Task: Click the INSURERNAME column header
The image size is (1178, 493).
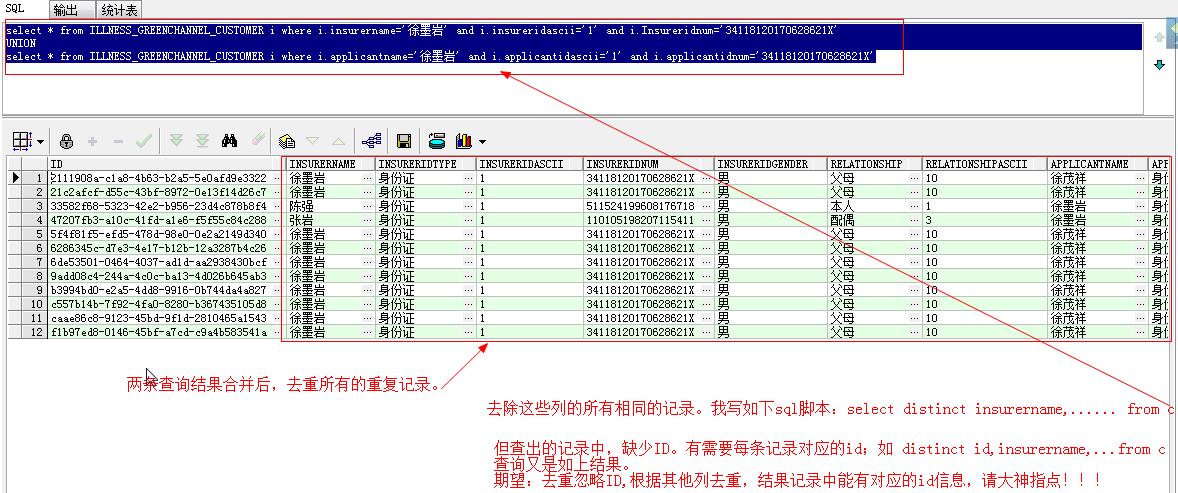Action: click(331, 164)
